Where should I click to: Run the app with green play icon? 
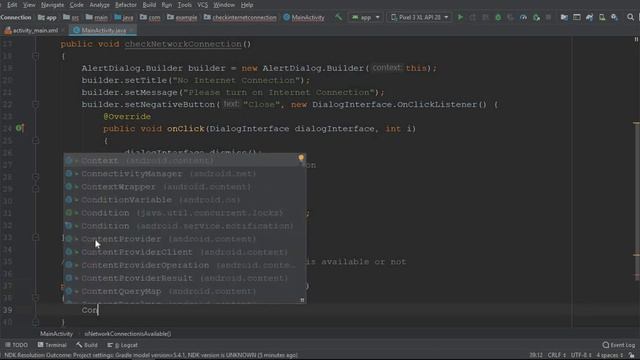coord(460,17)
